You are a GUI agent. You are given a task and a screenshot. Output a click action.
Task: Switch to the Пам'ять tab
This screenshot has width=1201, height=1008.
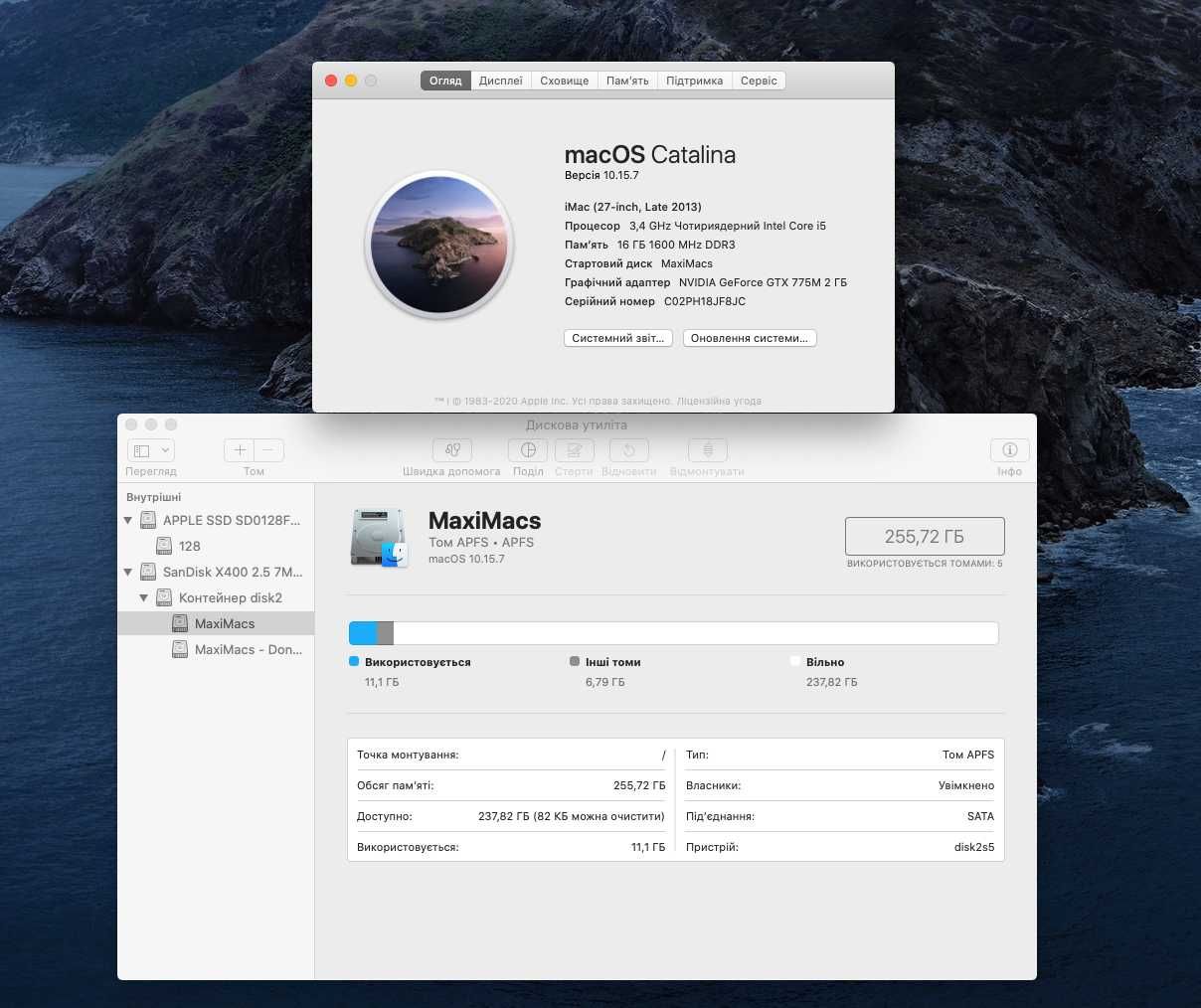coord(627,81)
